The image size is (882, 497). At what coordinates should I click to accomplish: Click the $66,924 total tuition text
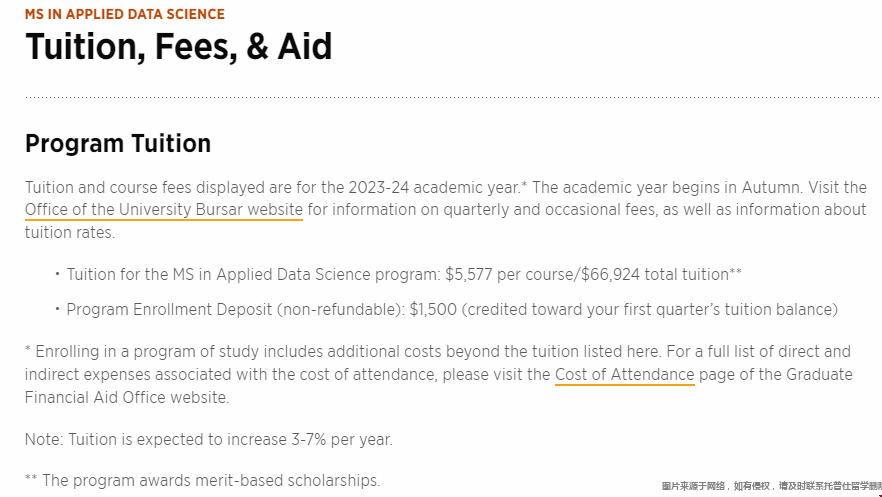pos(655,274)
